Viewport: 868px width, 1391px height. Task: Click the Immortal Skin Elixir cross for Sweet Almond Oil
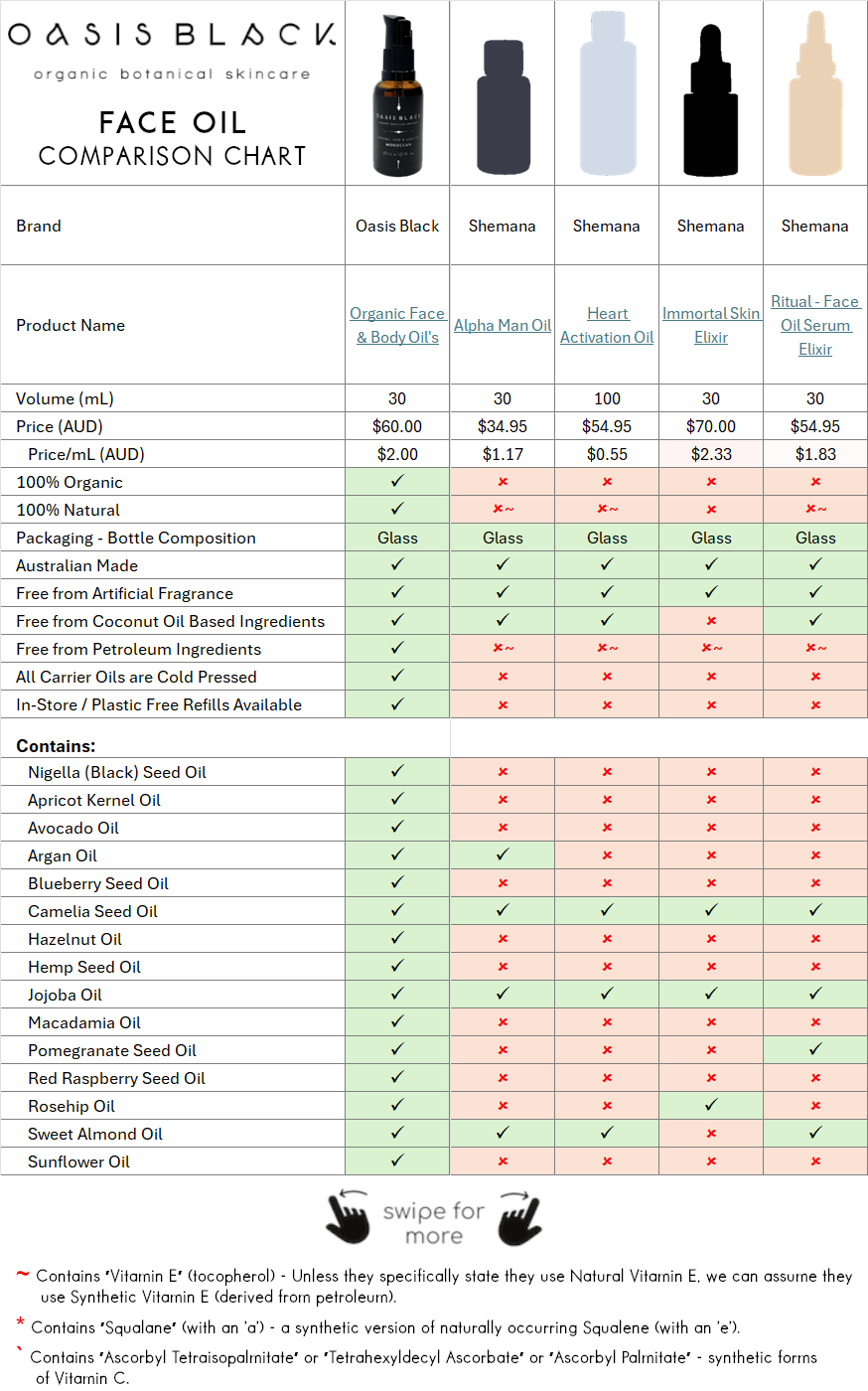711,1134
